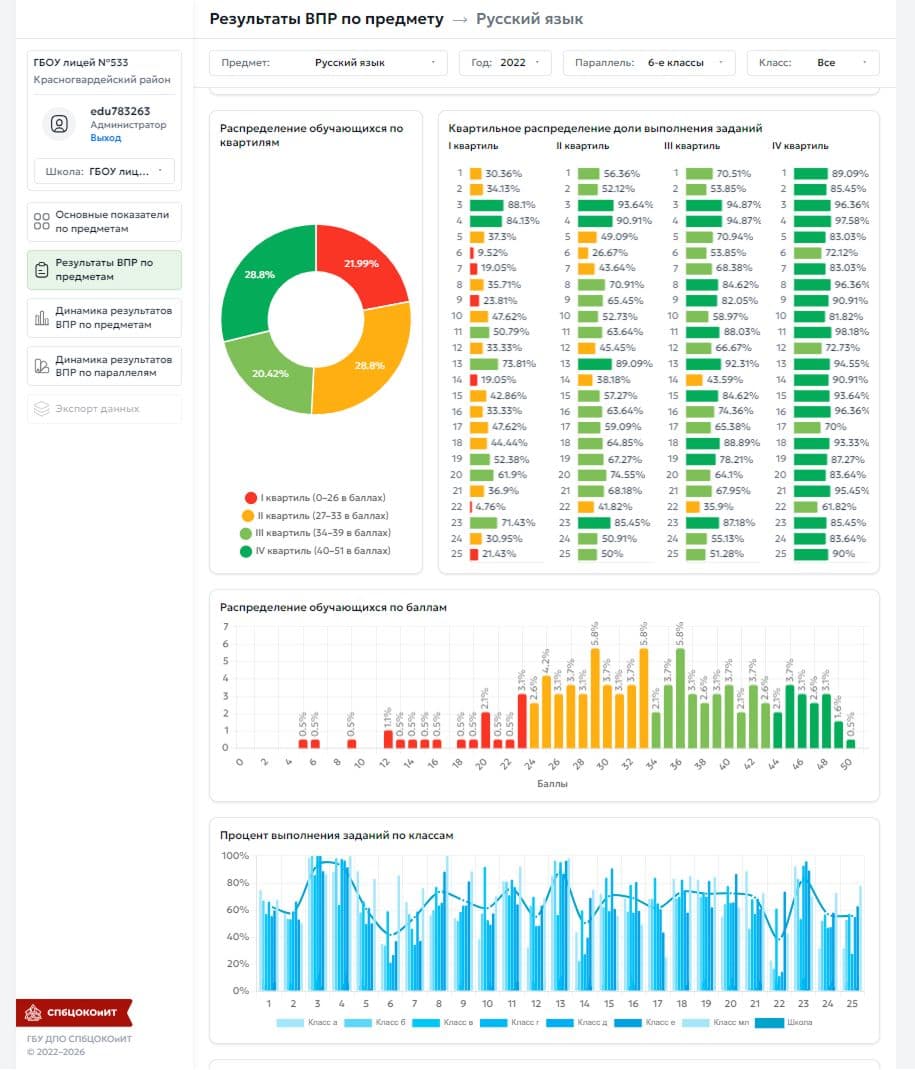Click bar chart icon for Динамика по предметам
This screenshot has height=1070, width=915.
(41, 318)
